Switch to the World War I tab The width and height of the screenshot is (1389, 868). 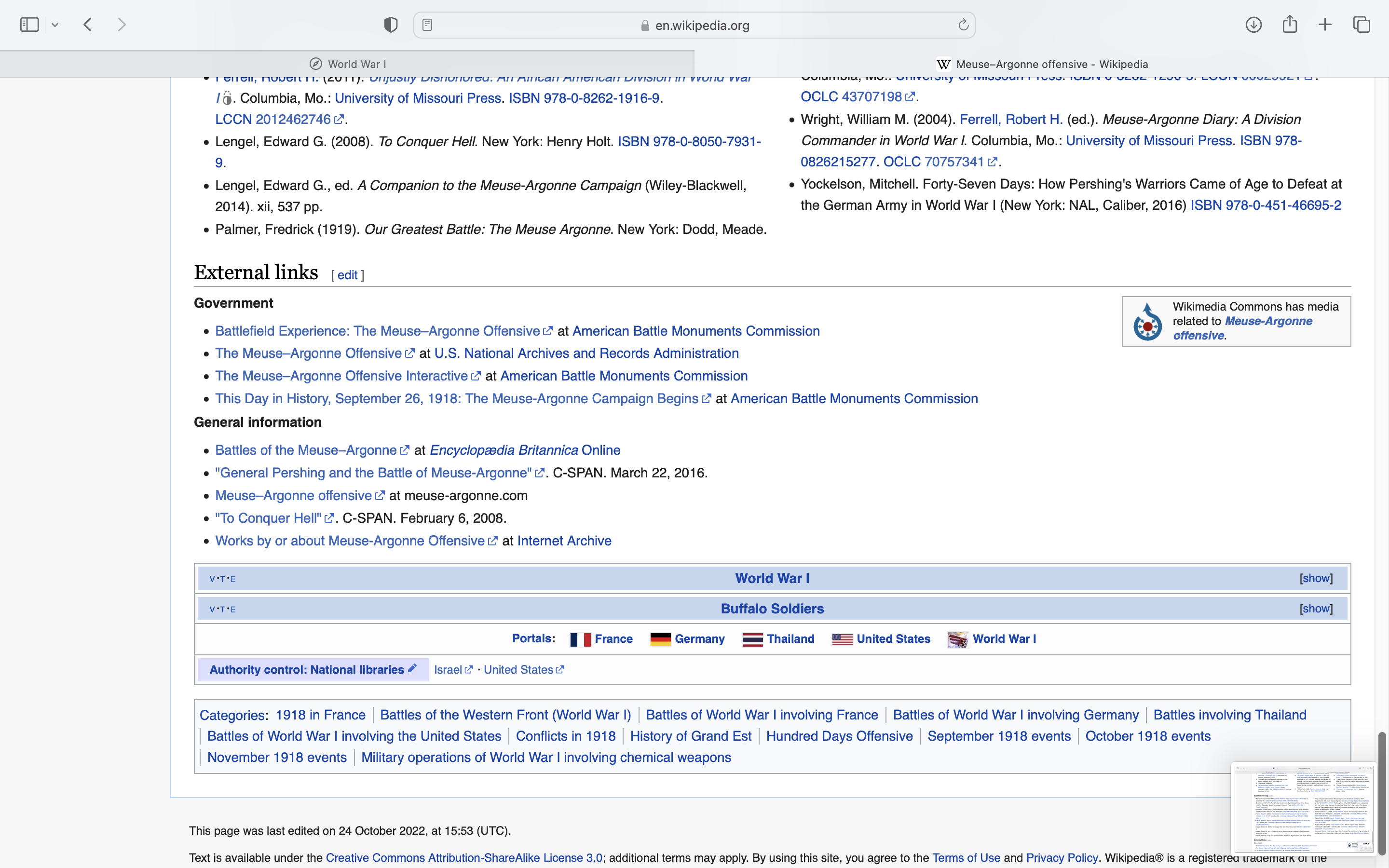click(x=347, y=64)
